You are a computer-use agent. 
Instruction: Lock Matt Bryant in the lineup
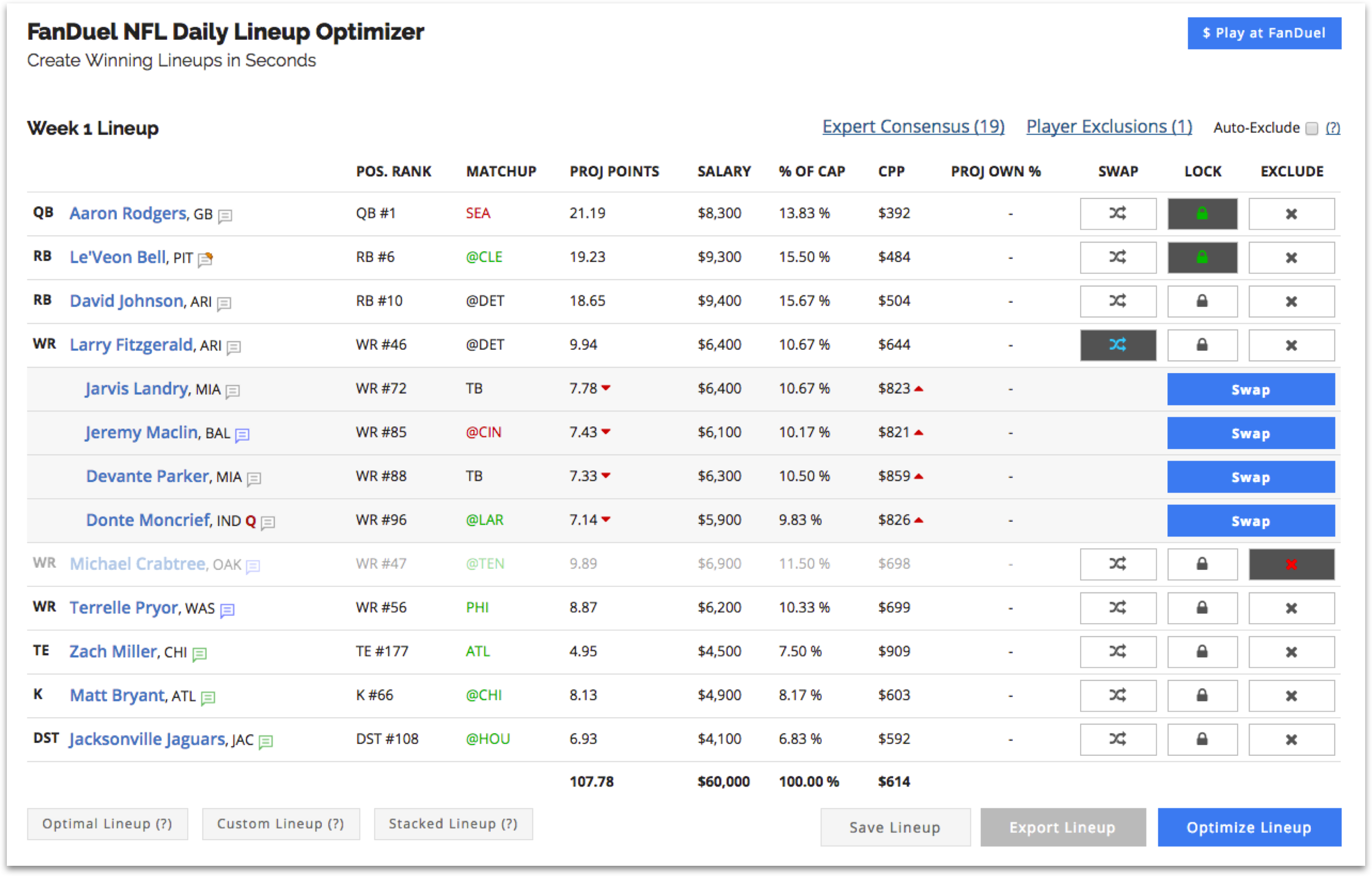tap(1202, 696)
